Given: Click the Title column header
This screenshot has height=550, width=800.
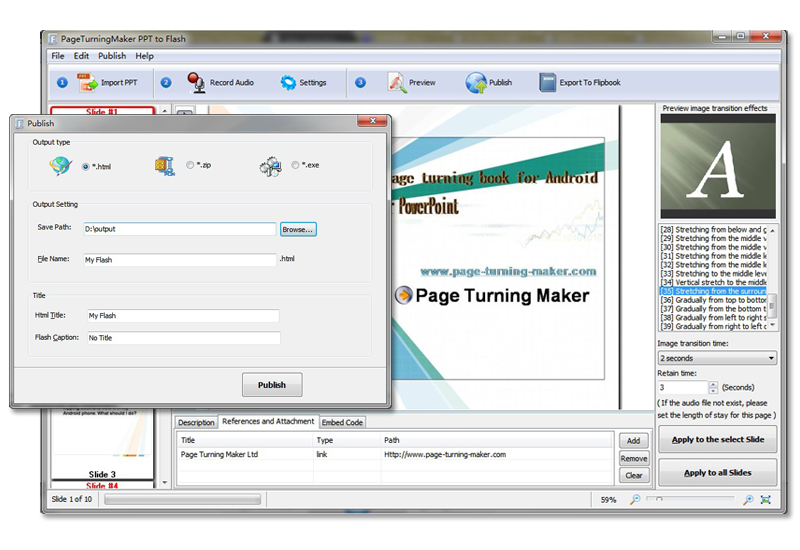Looking at the screenshot, I should tap(245, 440).
